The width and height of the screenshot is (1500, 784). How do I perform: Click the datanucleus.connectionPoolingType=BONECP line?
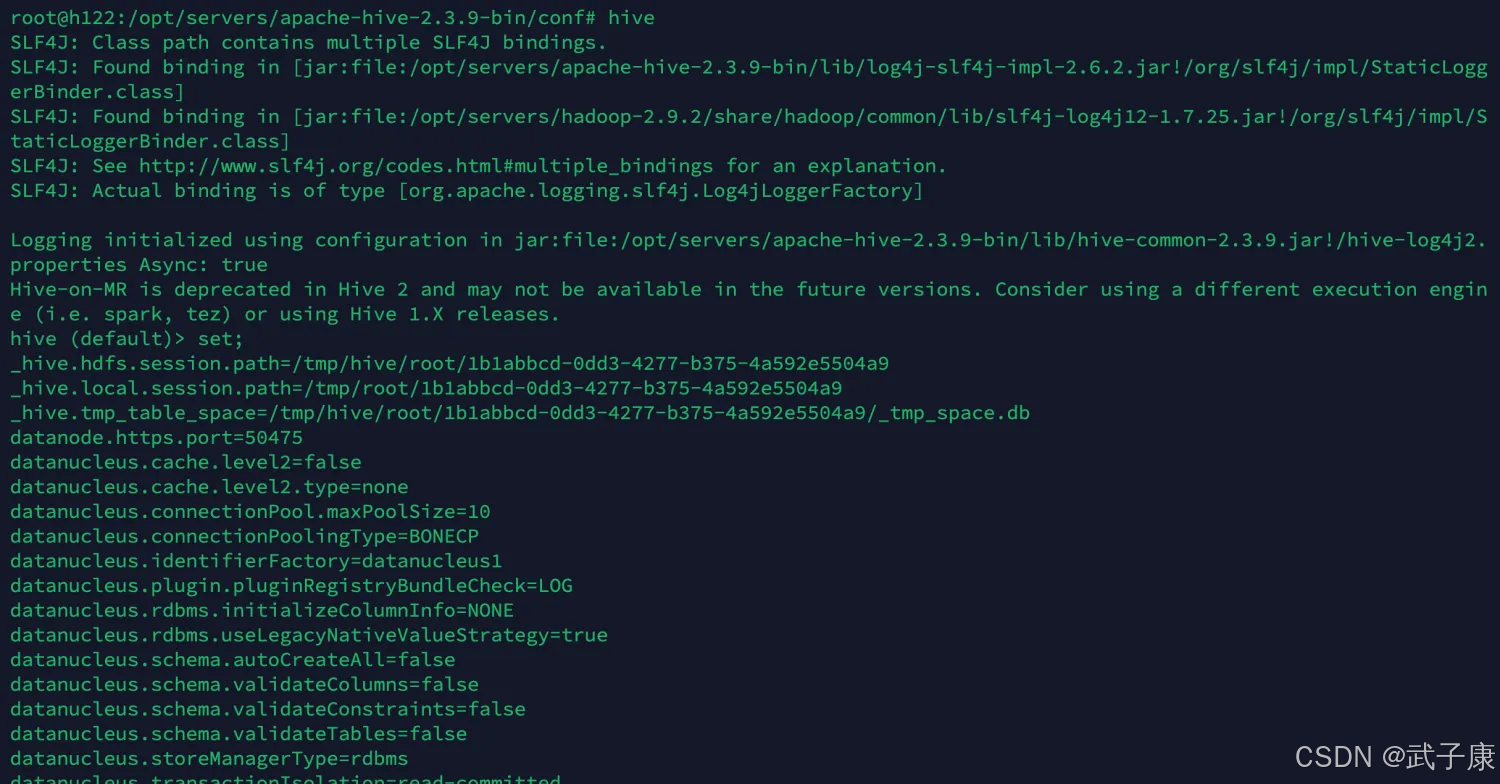pos(244,536)
